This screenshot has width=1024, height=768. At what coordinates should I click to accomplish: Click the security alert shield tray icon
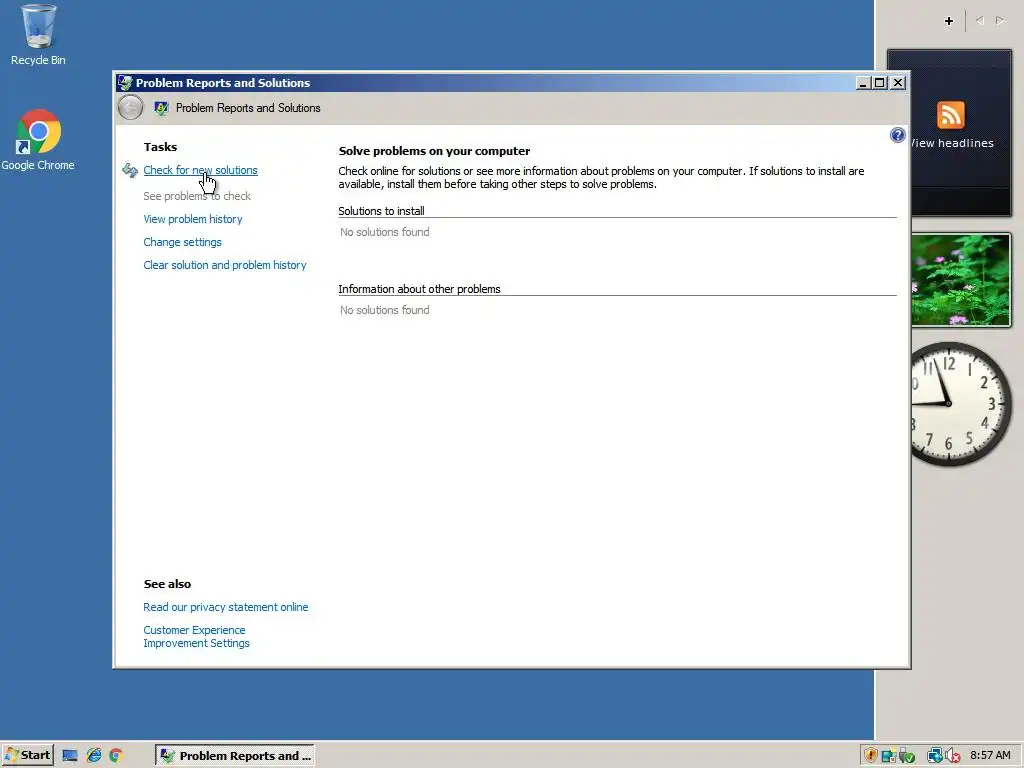[x=871, y=756]
